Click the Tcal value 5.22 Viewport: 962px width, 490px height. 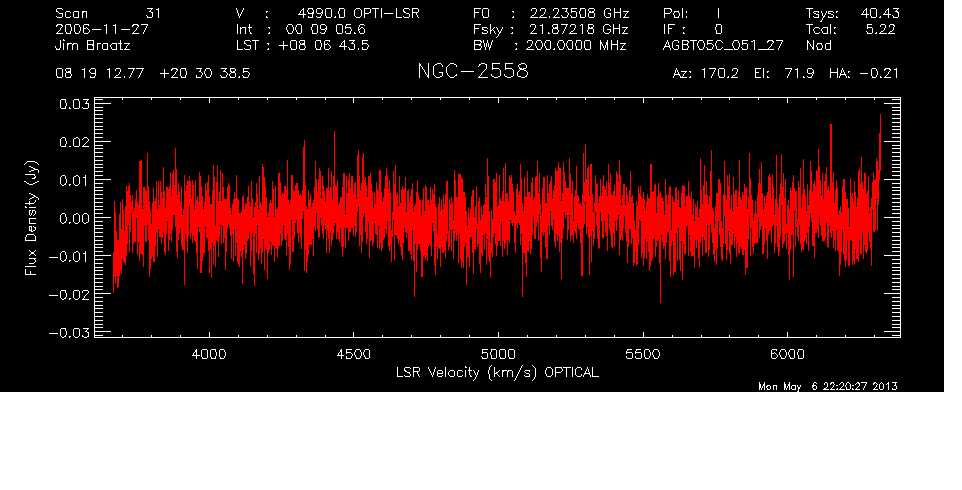point(880,29)
